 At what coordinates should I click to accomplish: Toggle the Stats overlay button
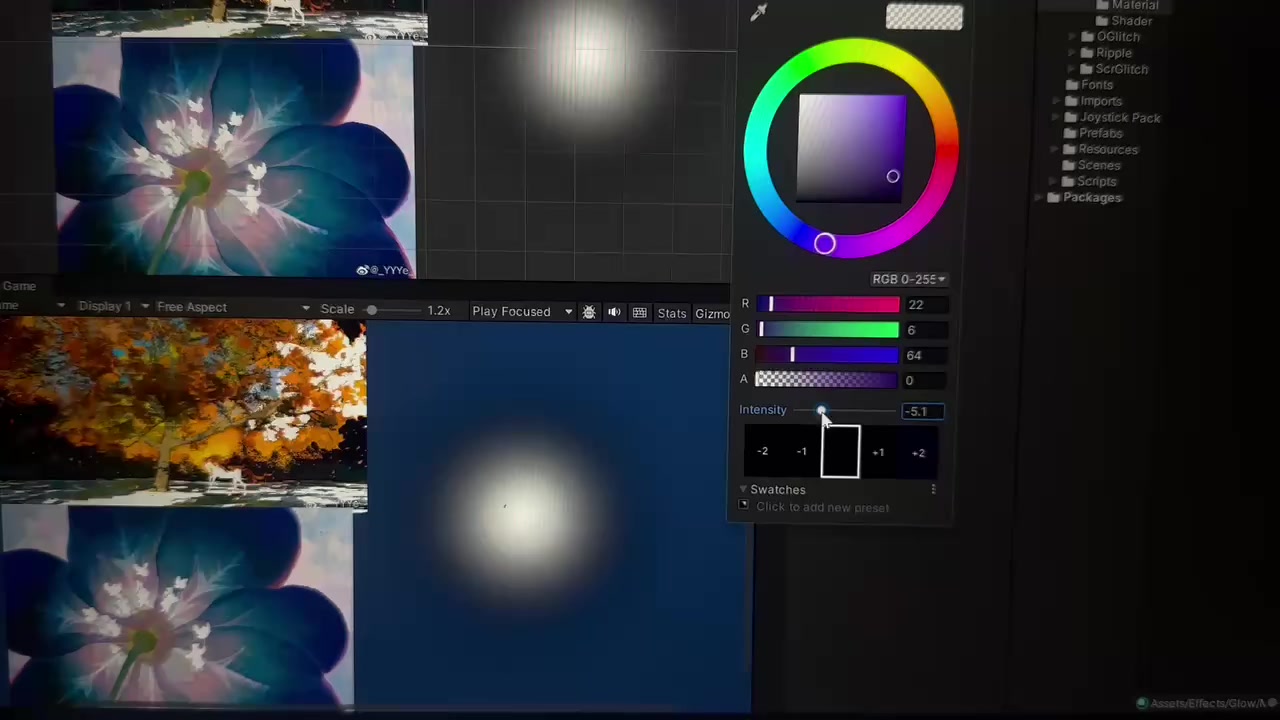tap(672, 313)
